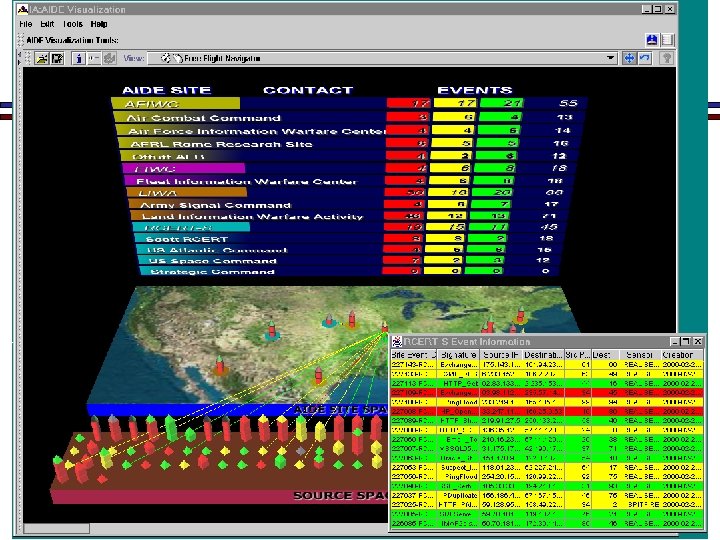720x540 pixels.
Task: Select the AFIWC site group row
Action: [x=349, y=103]
